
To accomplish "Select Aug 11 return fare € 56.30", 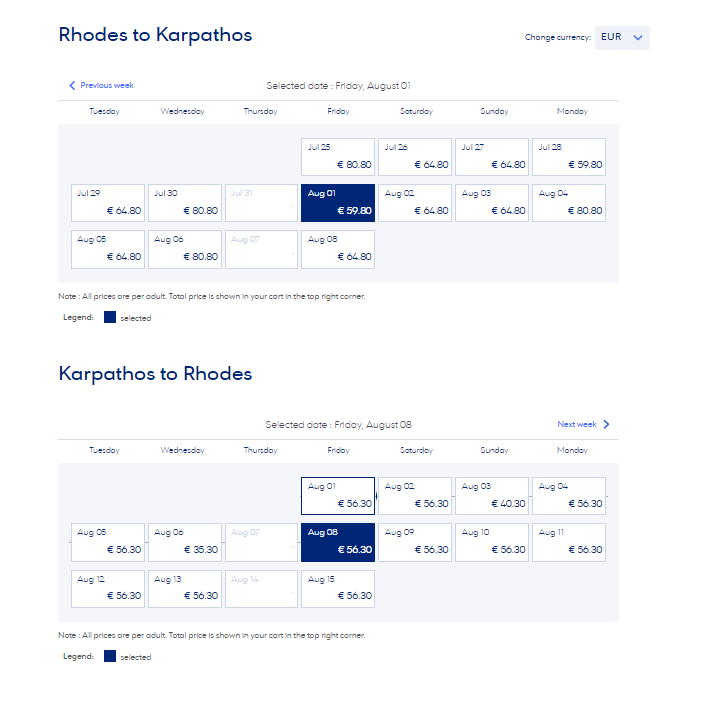I will (x=569, y=542).
